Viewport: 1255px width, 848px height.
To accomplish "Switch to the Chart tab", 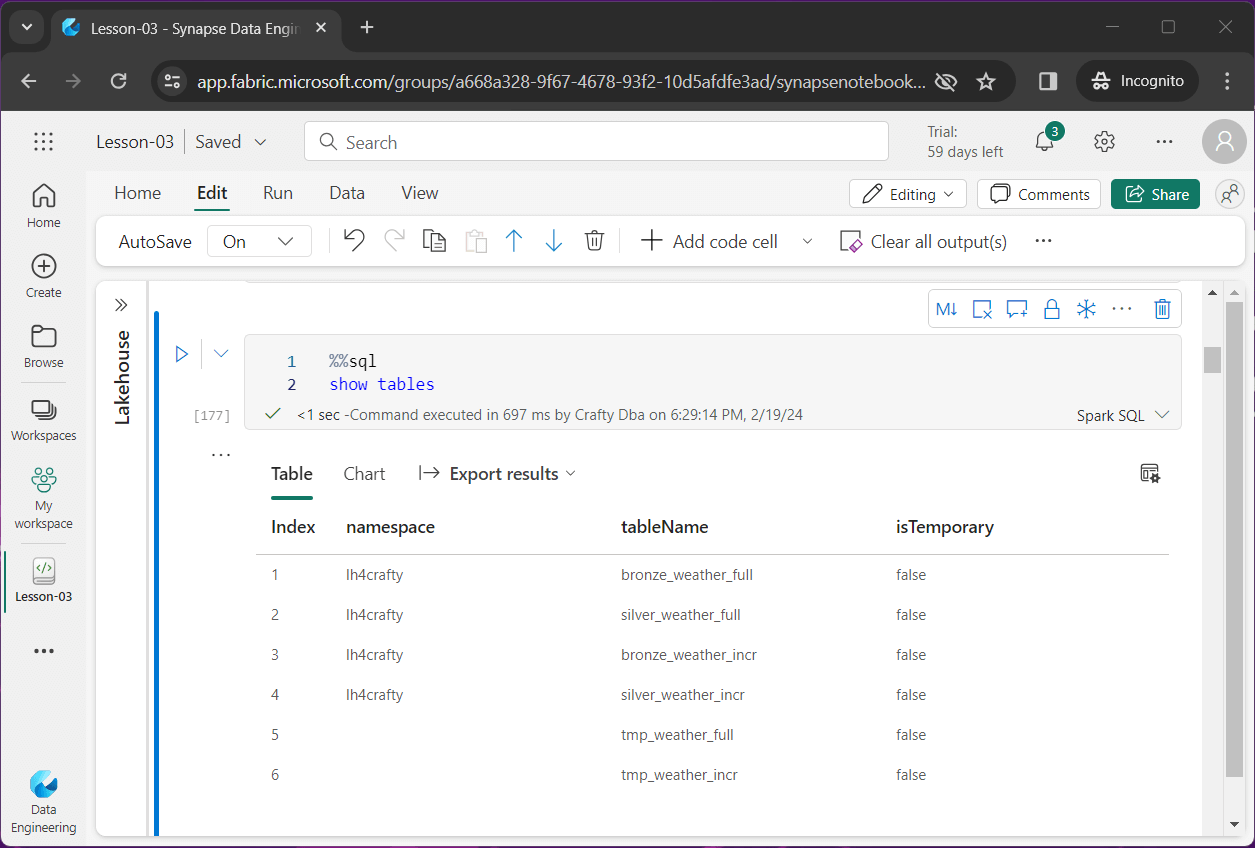I will (x=364, y=474).
